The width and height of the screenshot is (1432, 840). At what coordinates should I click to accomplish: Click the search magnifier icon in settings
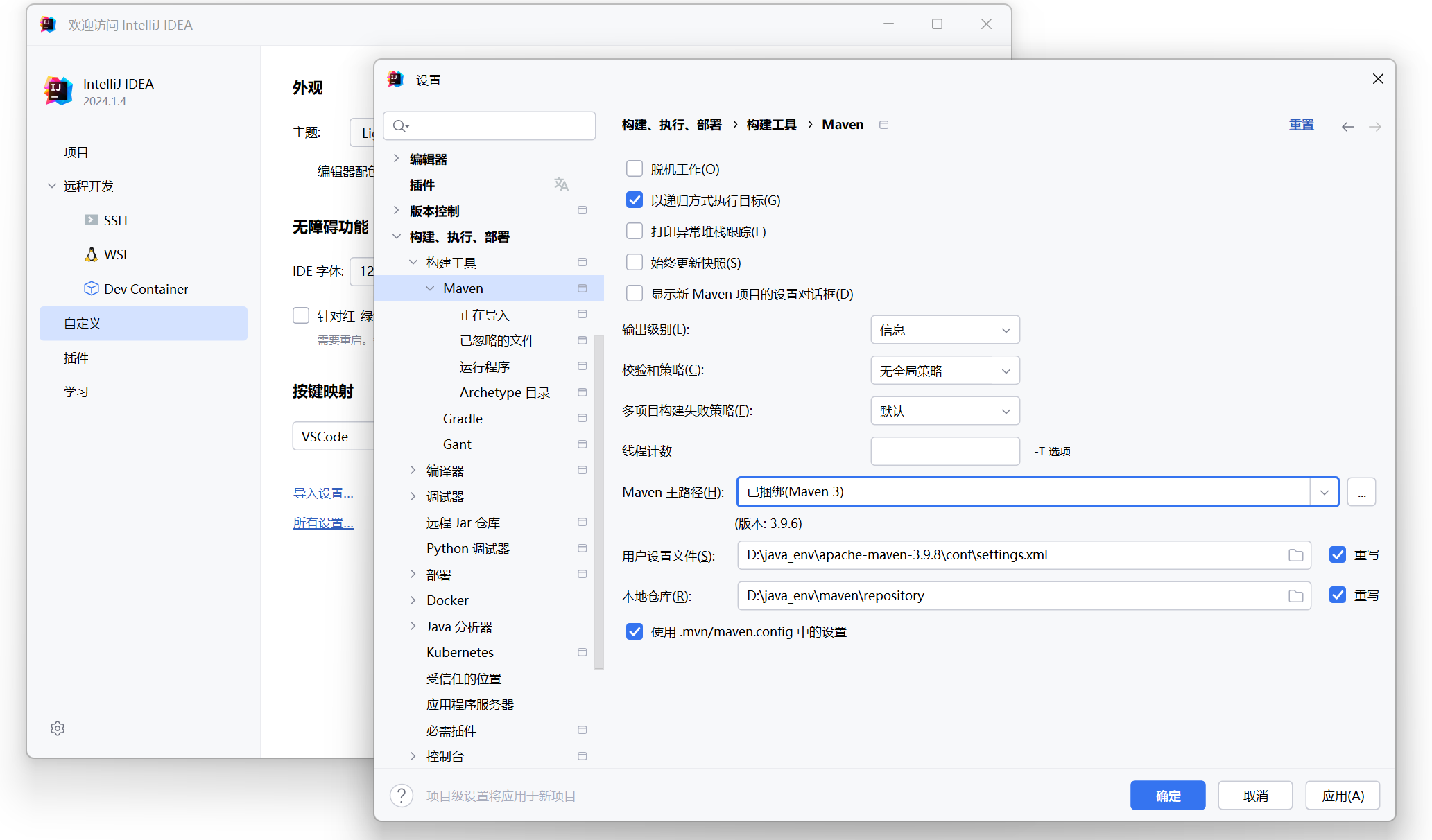point(400,126)
